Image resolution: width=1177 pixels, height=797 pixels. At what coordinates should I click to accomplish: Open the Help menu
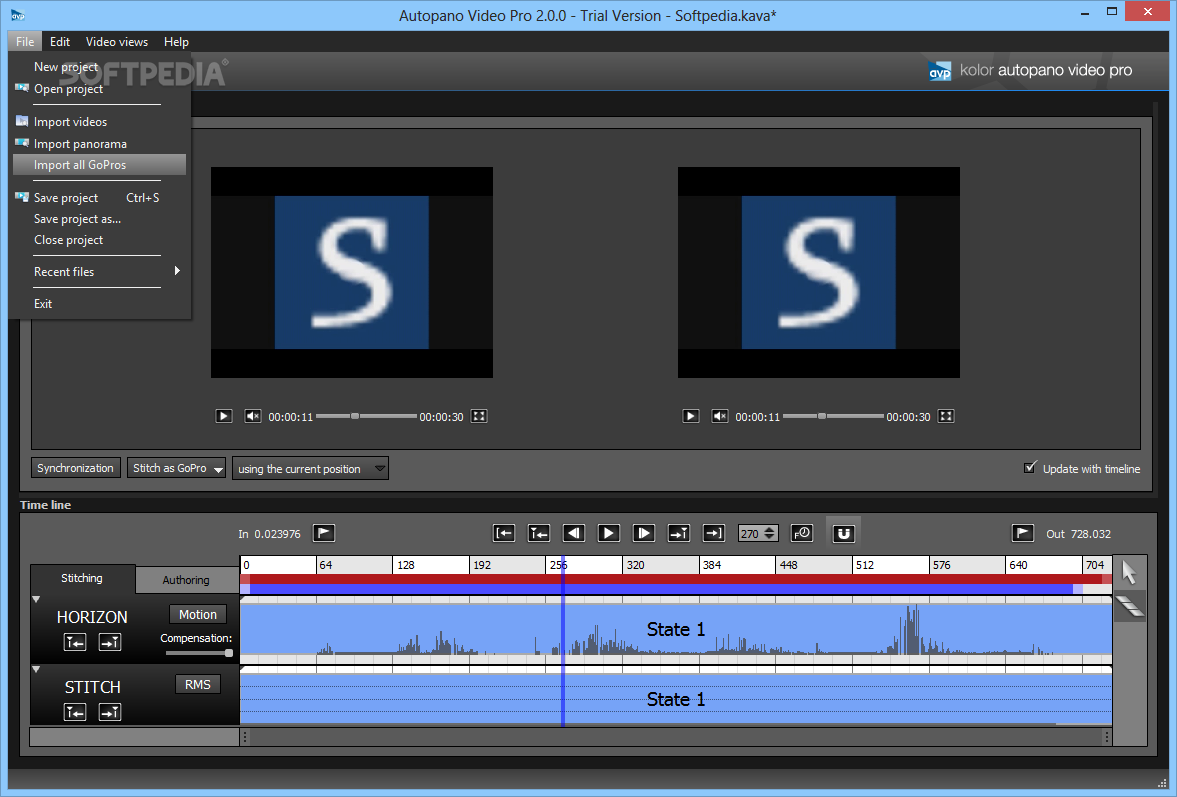click(176, 42)
